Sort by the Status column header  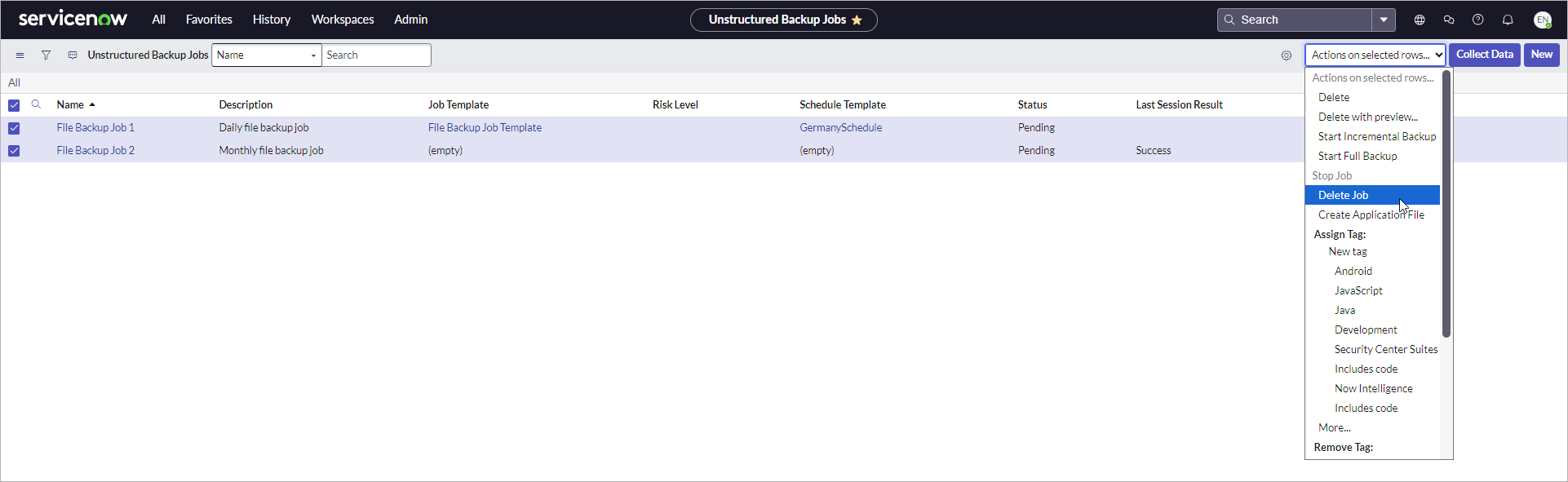[x=1032, y=105]
